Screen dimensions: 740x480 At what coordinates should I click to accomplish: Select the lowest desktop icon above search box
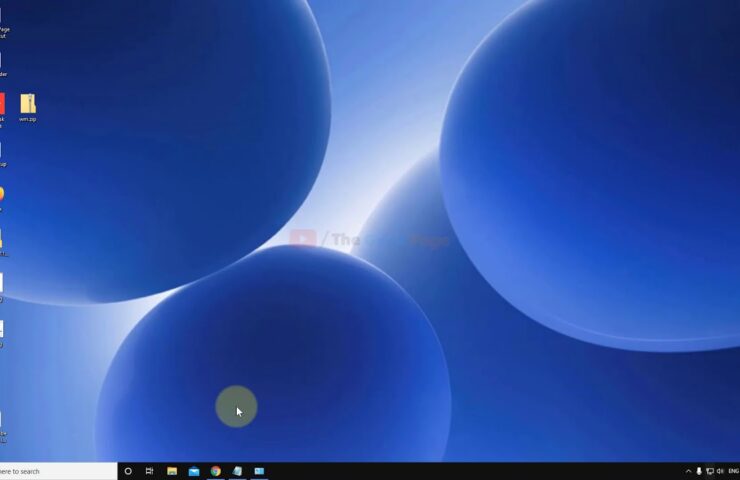pyautogui.click(x=2, y=421)
